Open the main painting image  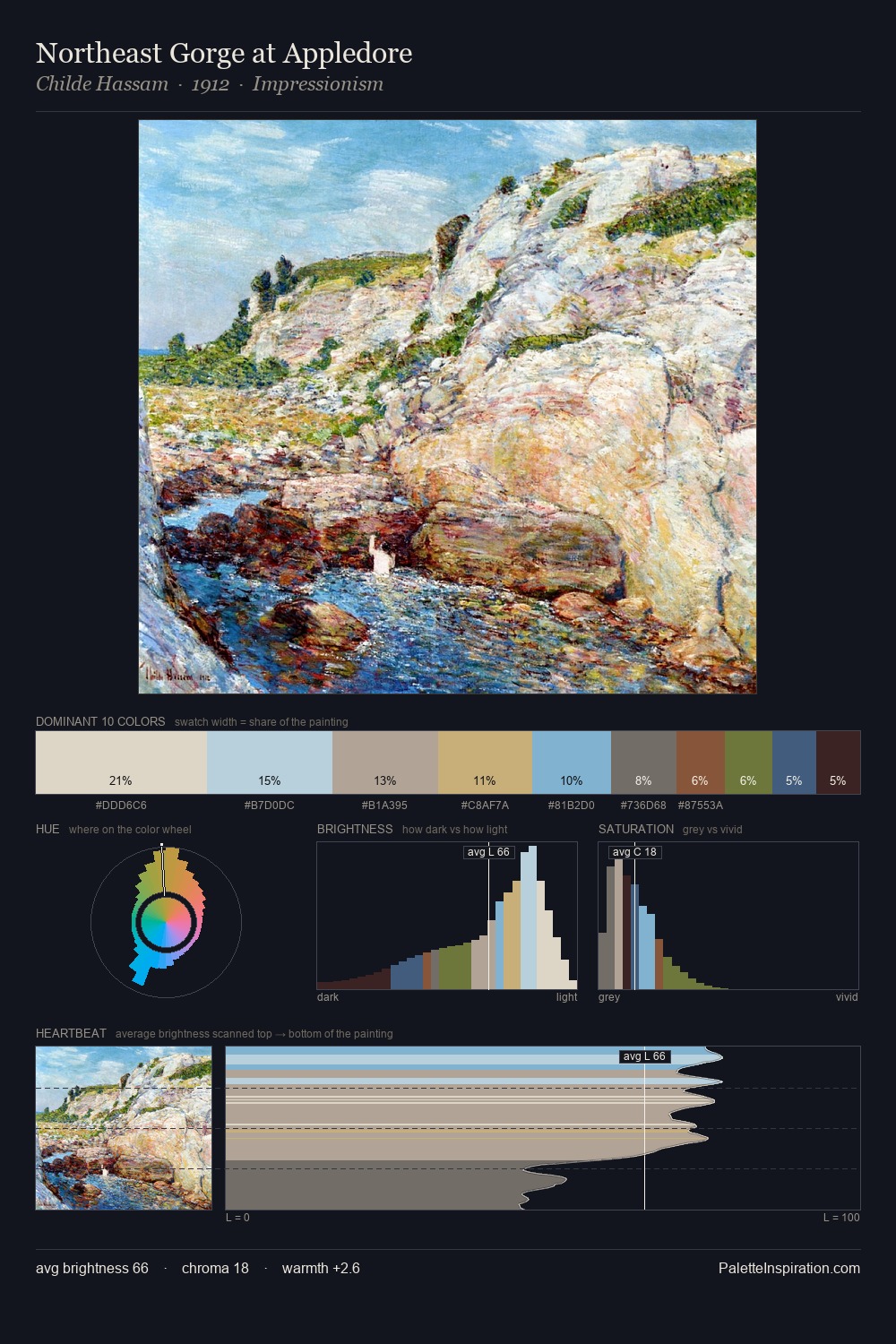coord(447,407)
